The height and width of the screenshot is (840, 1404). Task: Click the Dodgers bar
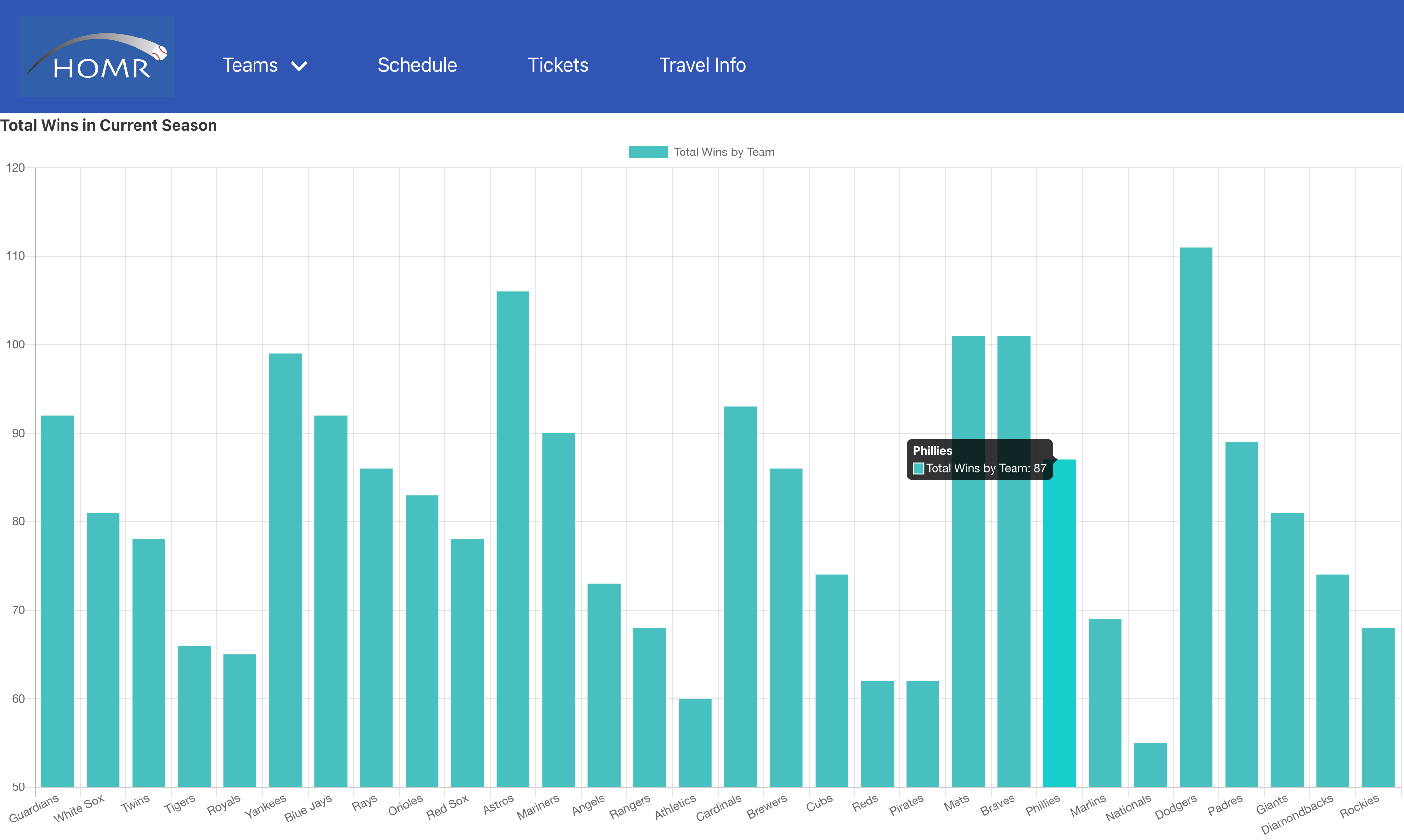1196,517
